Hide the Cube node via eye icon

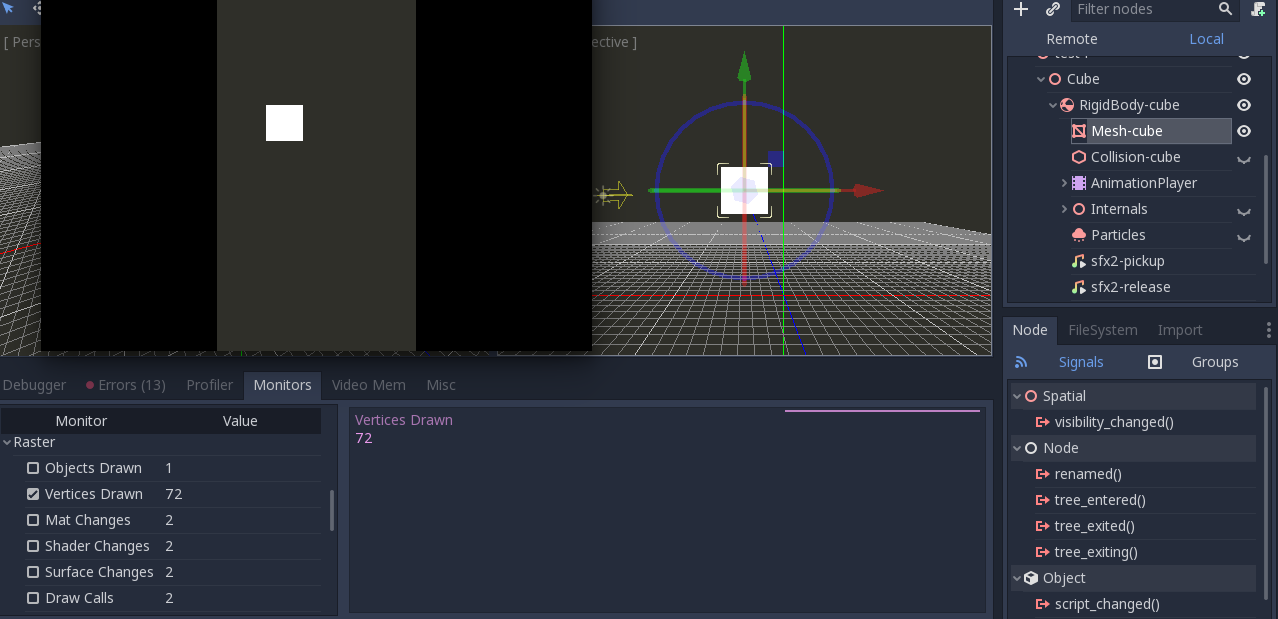coord(1244,79)
